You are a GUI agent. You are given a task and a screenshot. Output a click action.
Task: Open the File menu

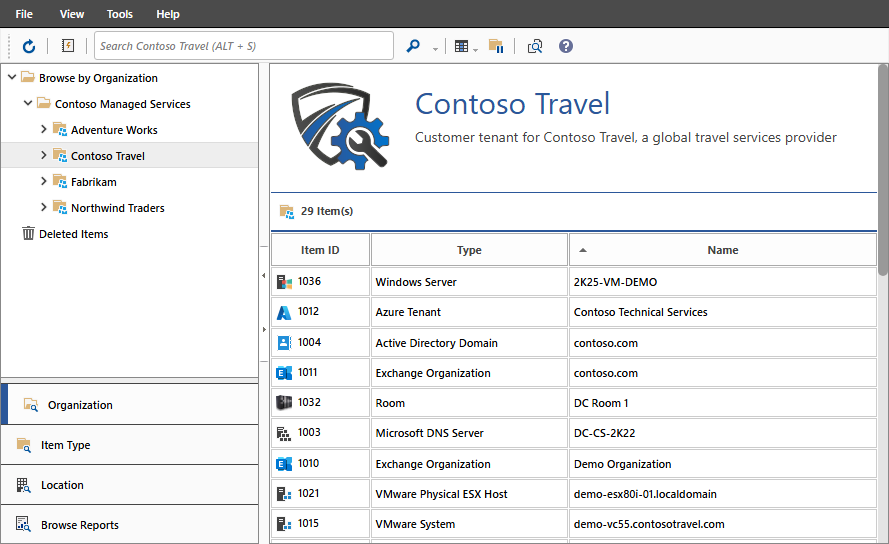(24, 14)
